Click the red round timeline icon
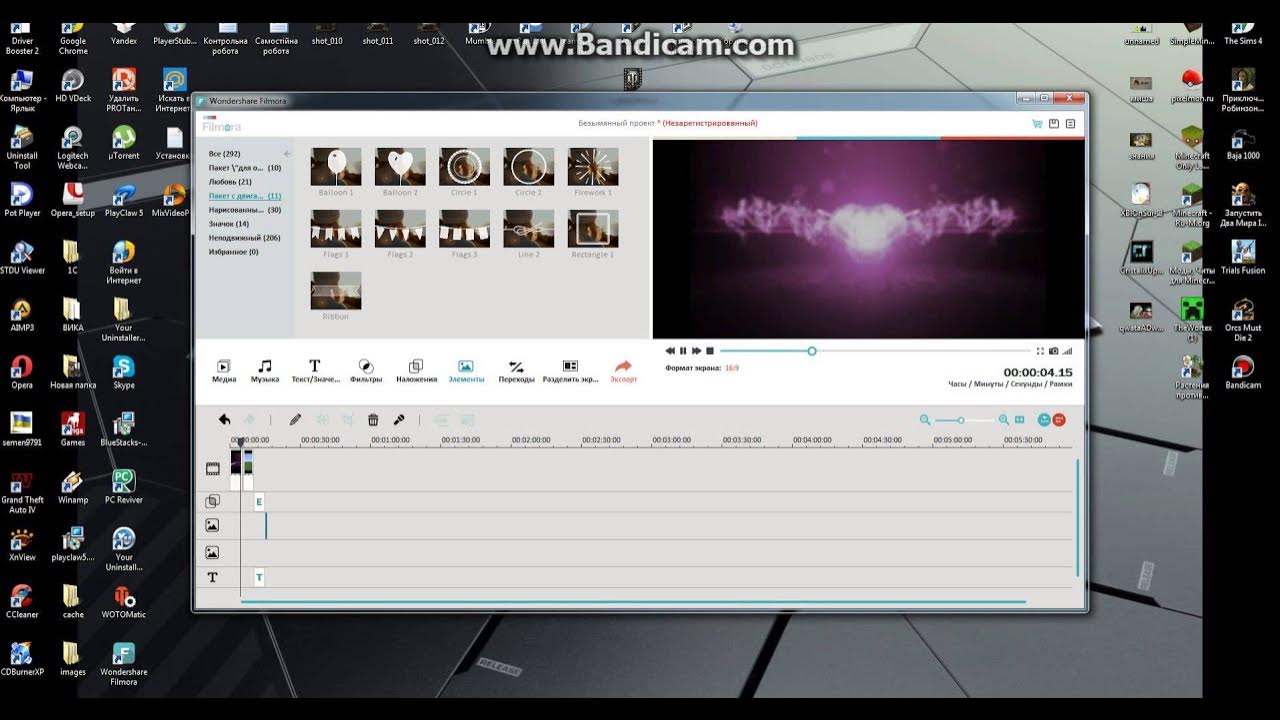 point(1059,420)
